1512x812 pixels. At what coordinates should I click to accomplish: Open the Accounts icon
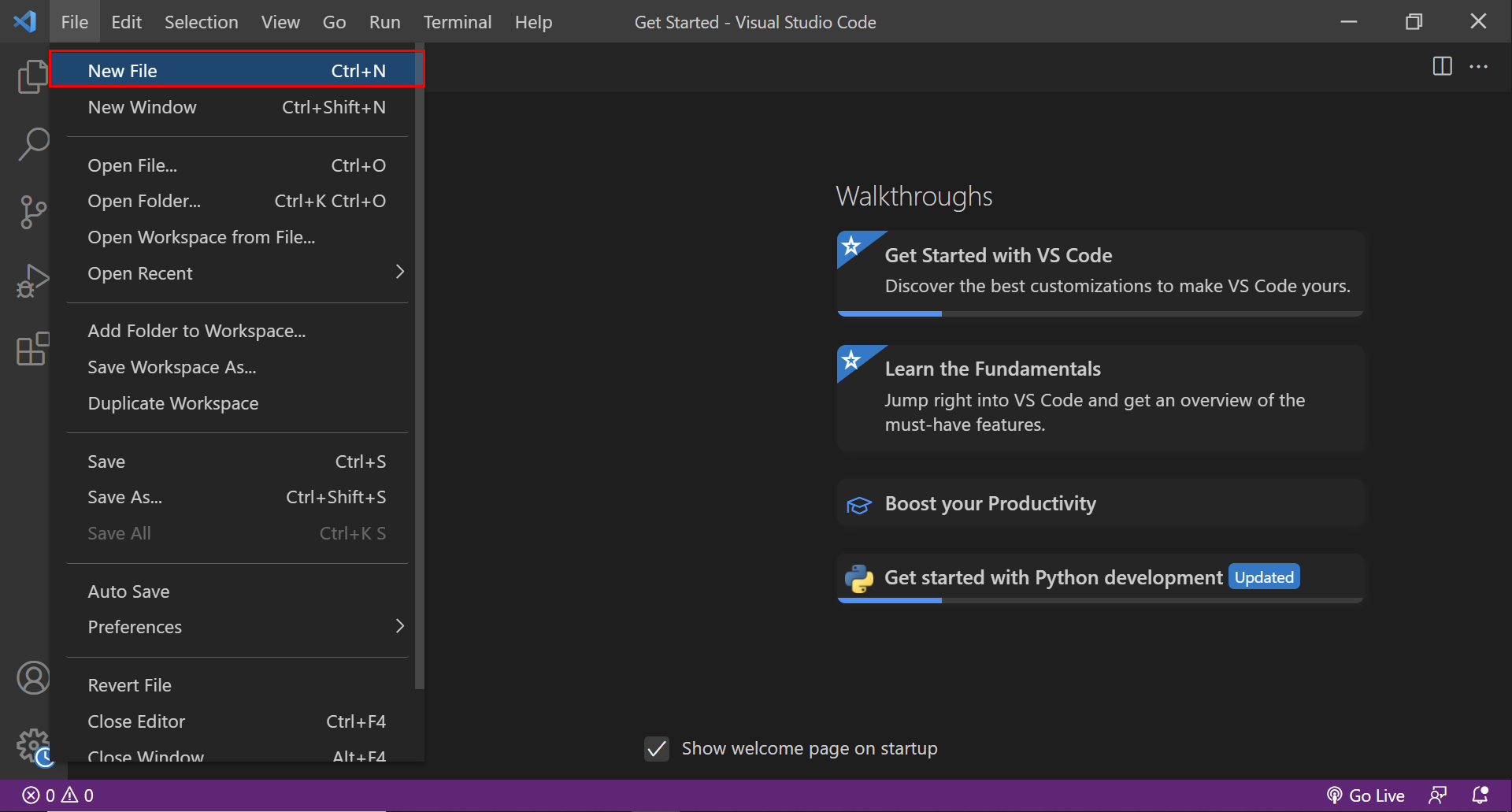pyautogui.click(x=32, y=678)
